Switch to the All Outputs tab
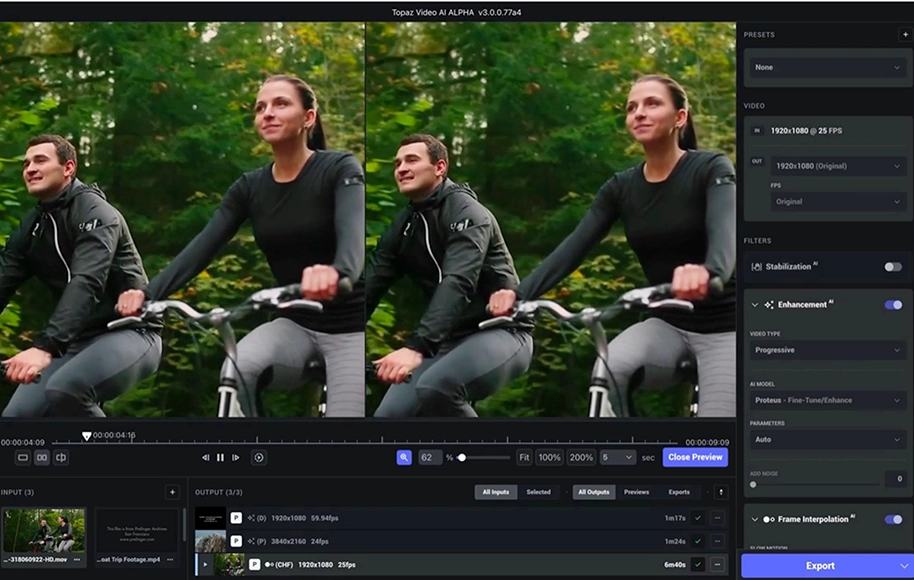 [594, 492]
